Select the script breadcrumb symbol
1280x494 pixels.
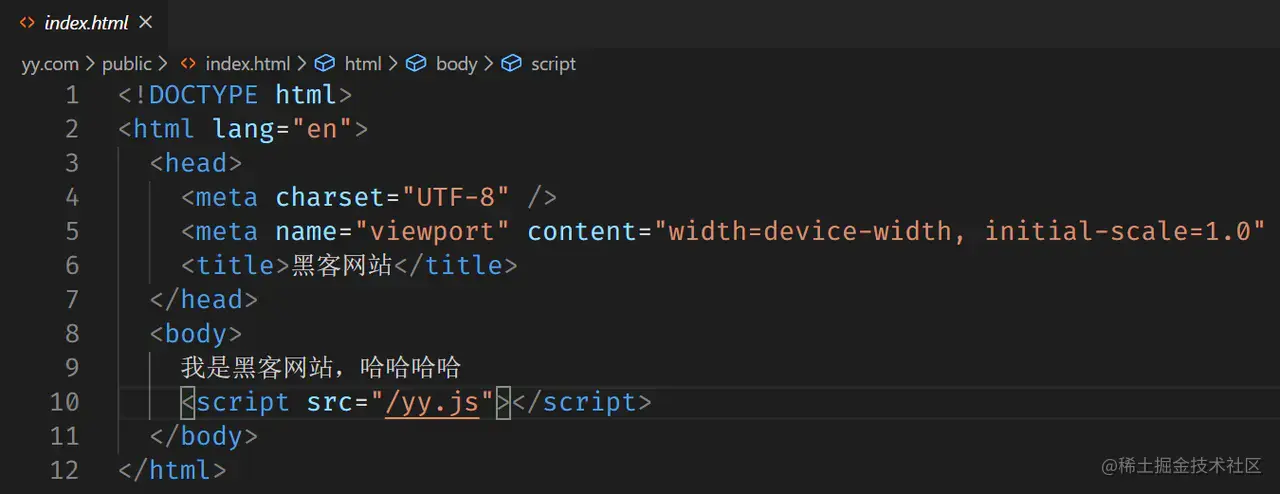coord(553,63)
